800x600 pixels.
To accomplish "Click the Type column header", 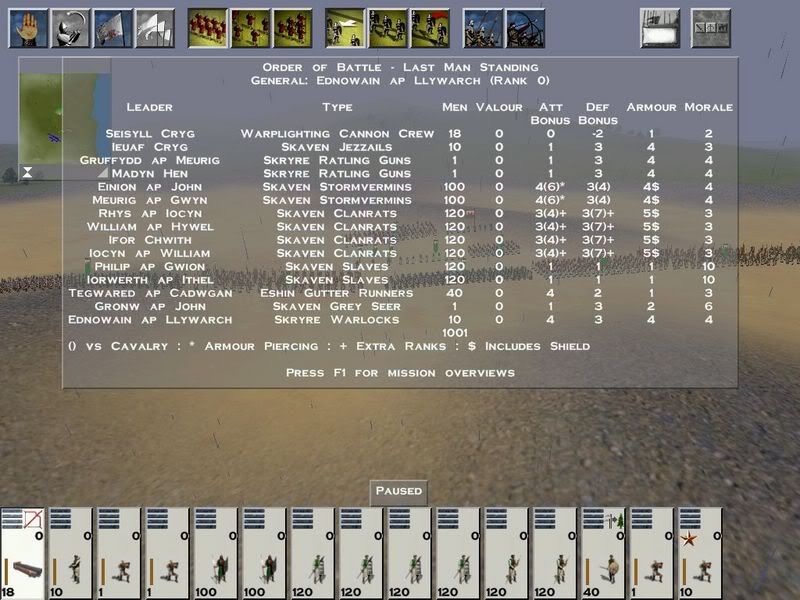I will [337, 108].
